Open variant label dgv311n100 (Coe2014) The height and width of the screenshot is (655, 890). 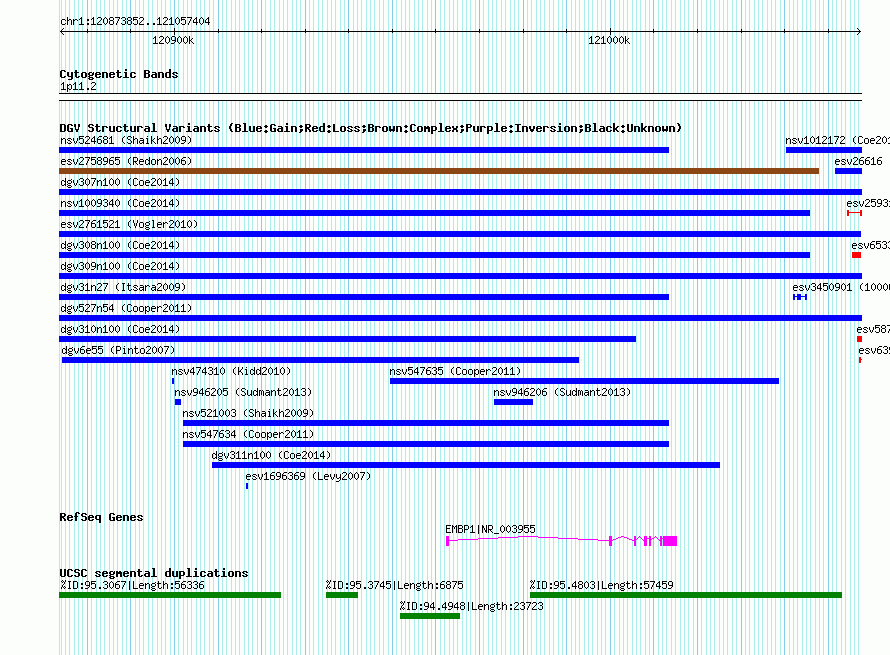[x=271, y=455]
